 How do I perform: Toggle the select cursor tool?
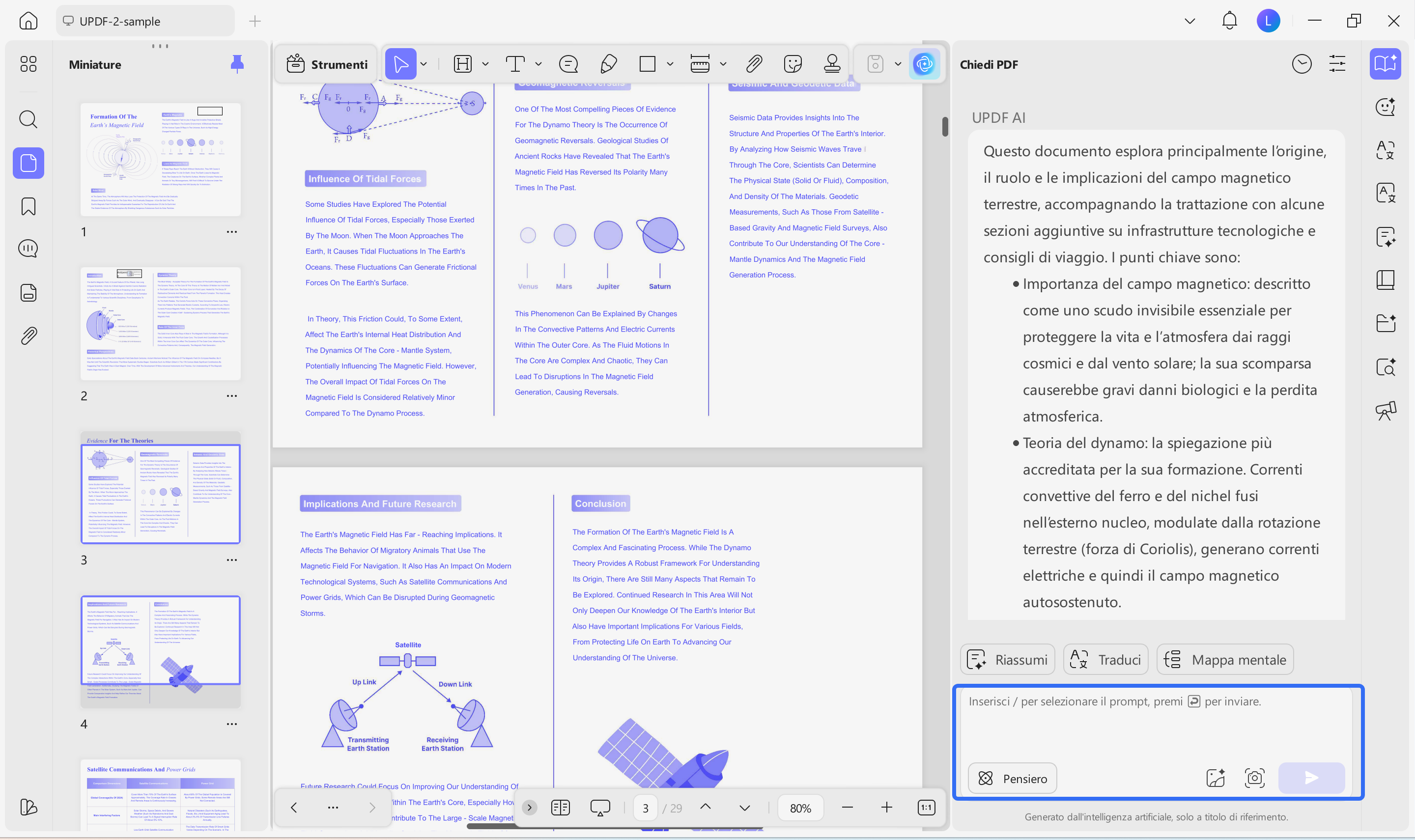[401, 64]
